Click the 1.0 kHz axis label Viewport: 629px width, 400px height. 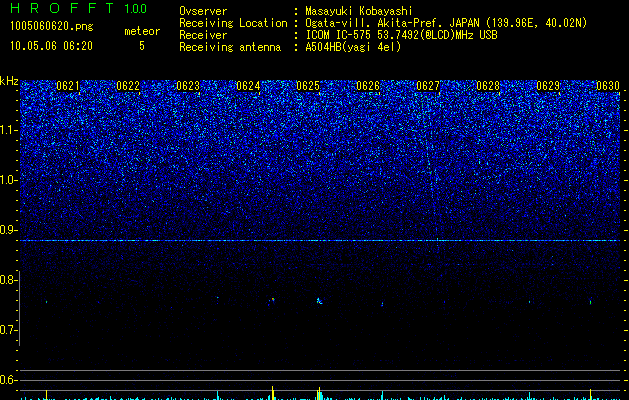click(8, 180)
